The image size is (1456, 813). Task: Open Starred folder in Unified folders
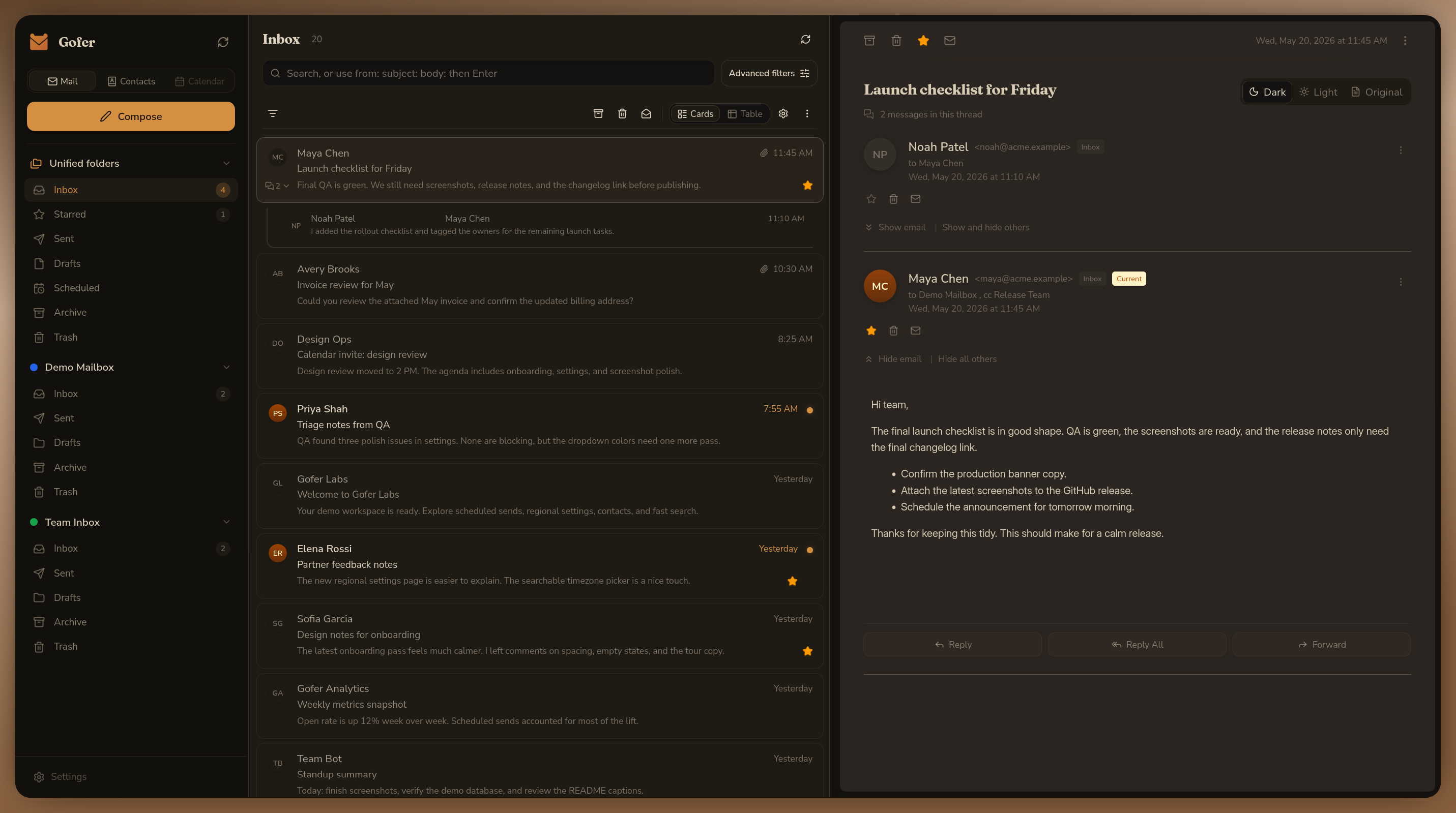point(131,214)
